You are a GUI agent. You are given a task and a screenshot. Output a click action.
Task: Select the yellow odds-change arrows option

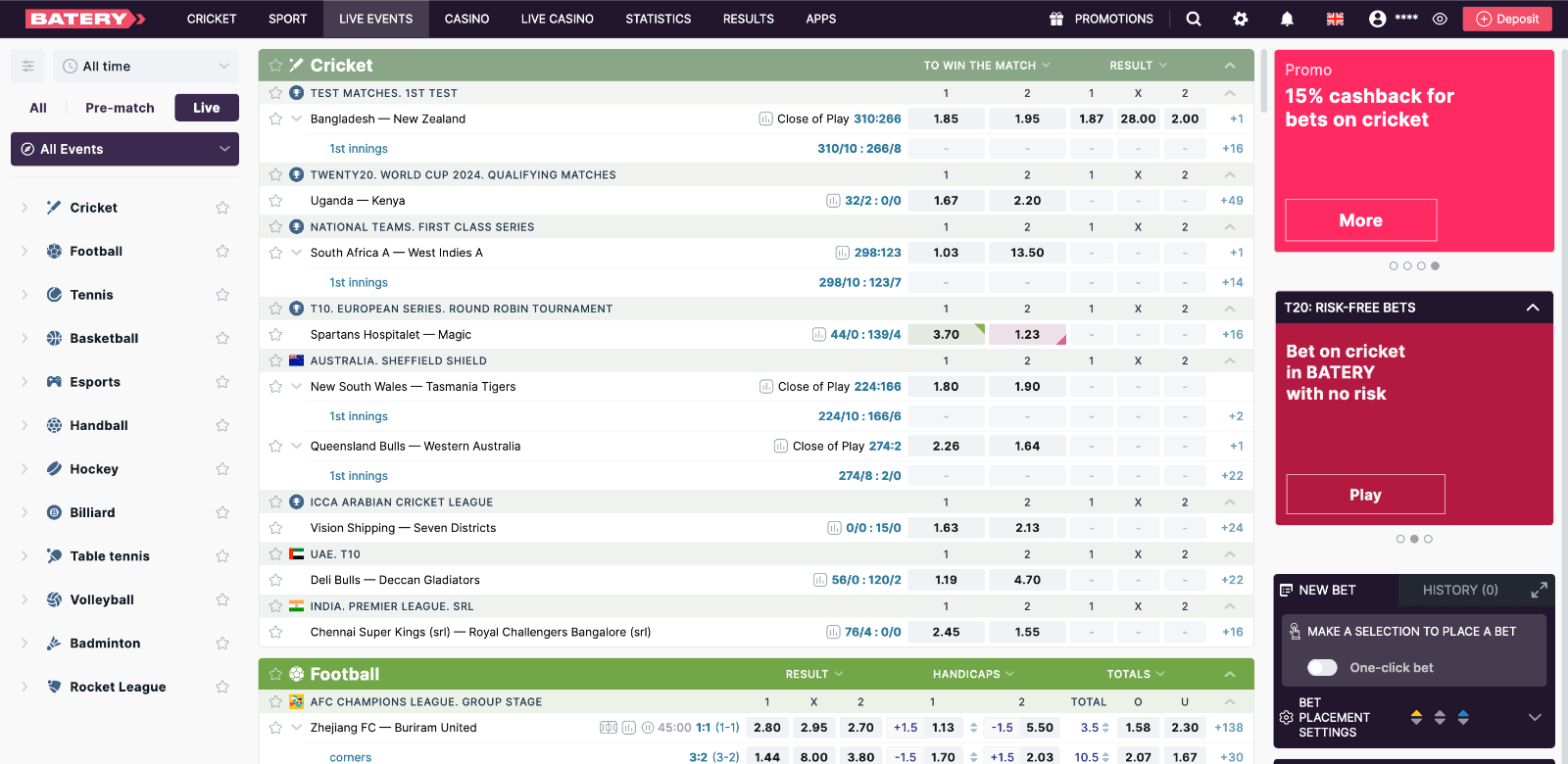click(x=1416, y=717)
